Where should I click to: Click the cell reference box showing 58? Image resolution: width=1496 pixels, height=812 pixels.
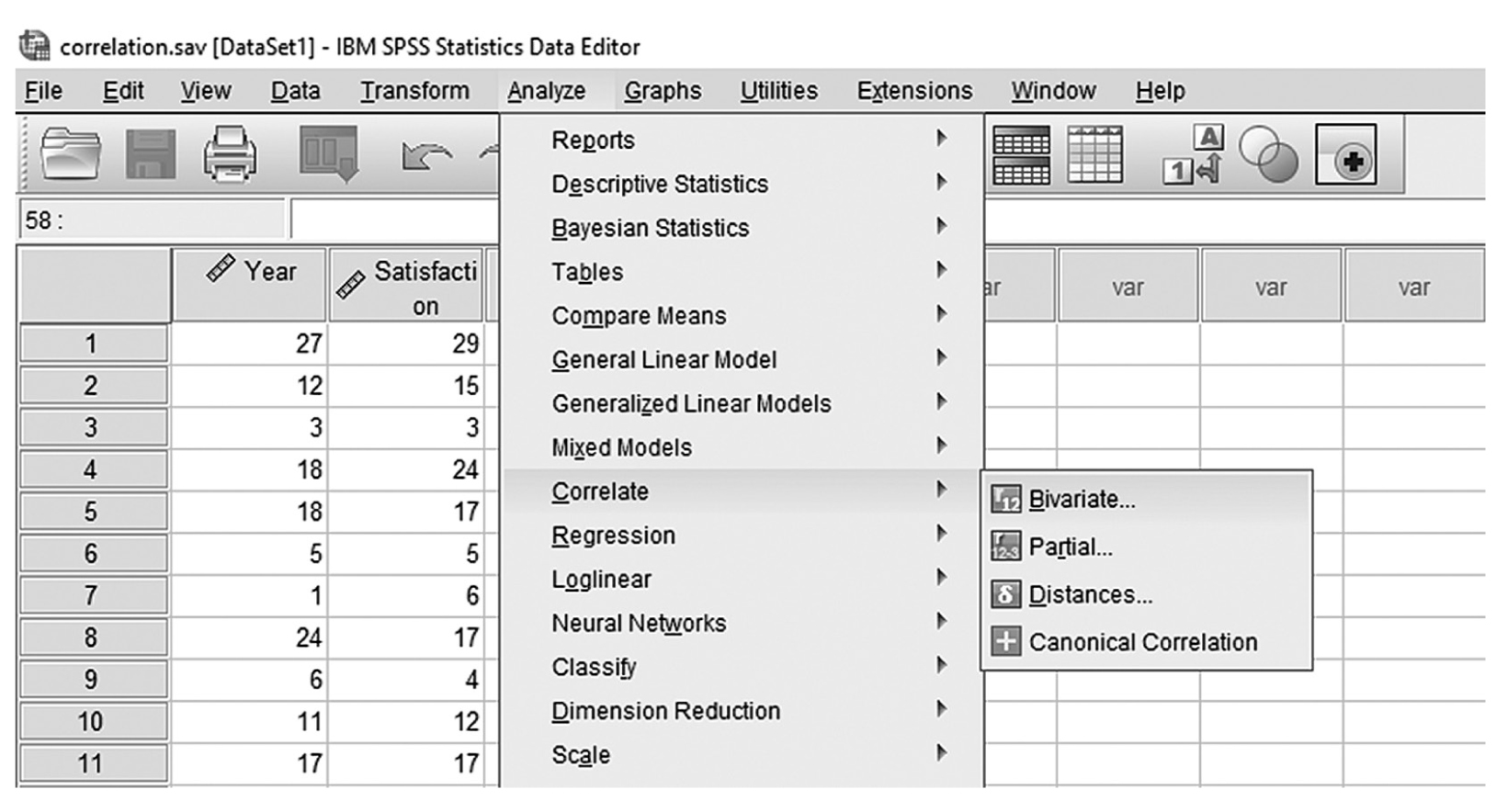[152, 220]
